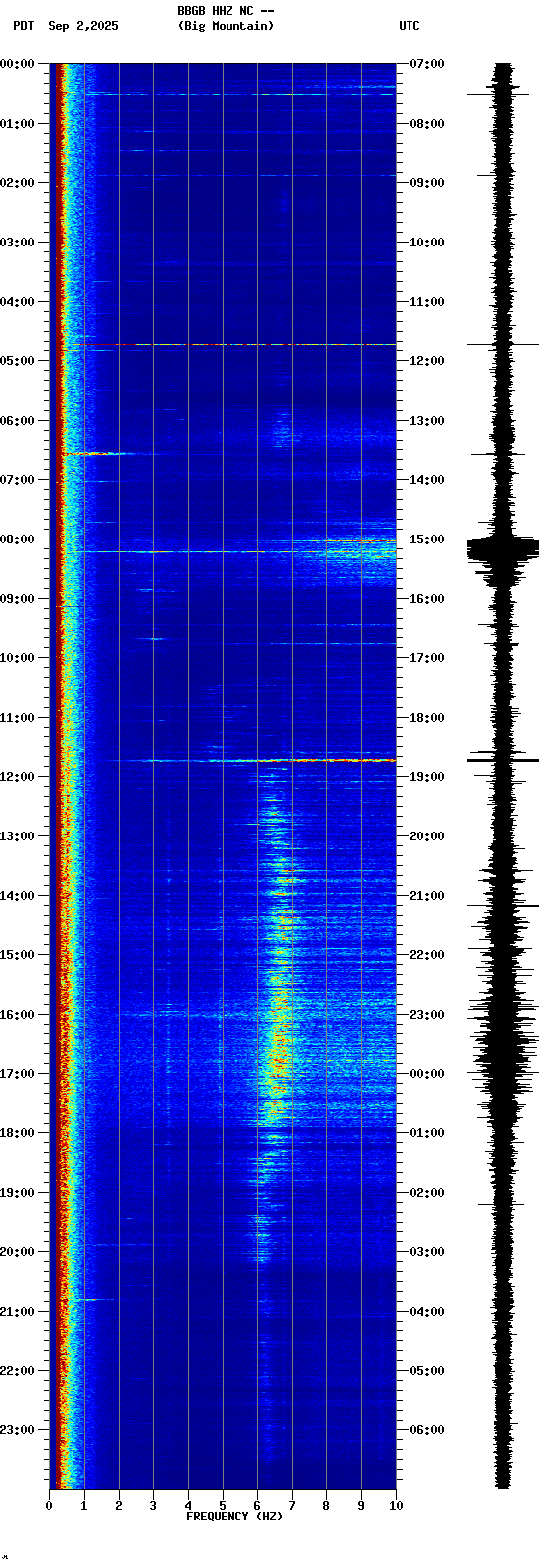Click the frequency axis label '10'
The height and width of the screenshot is (1568, 546).
[x=396, y=1506]
